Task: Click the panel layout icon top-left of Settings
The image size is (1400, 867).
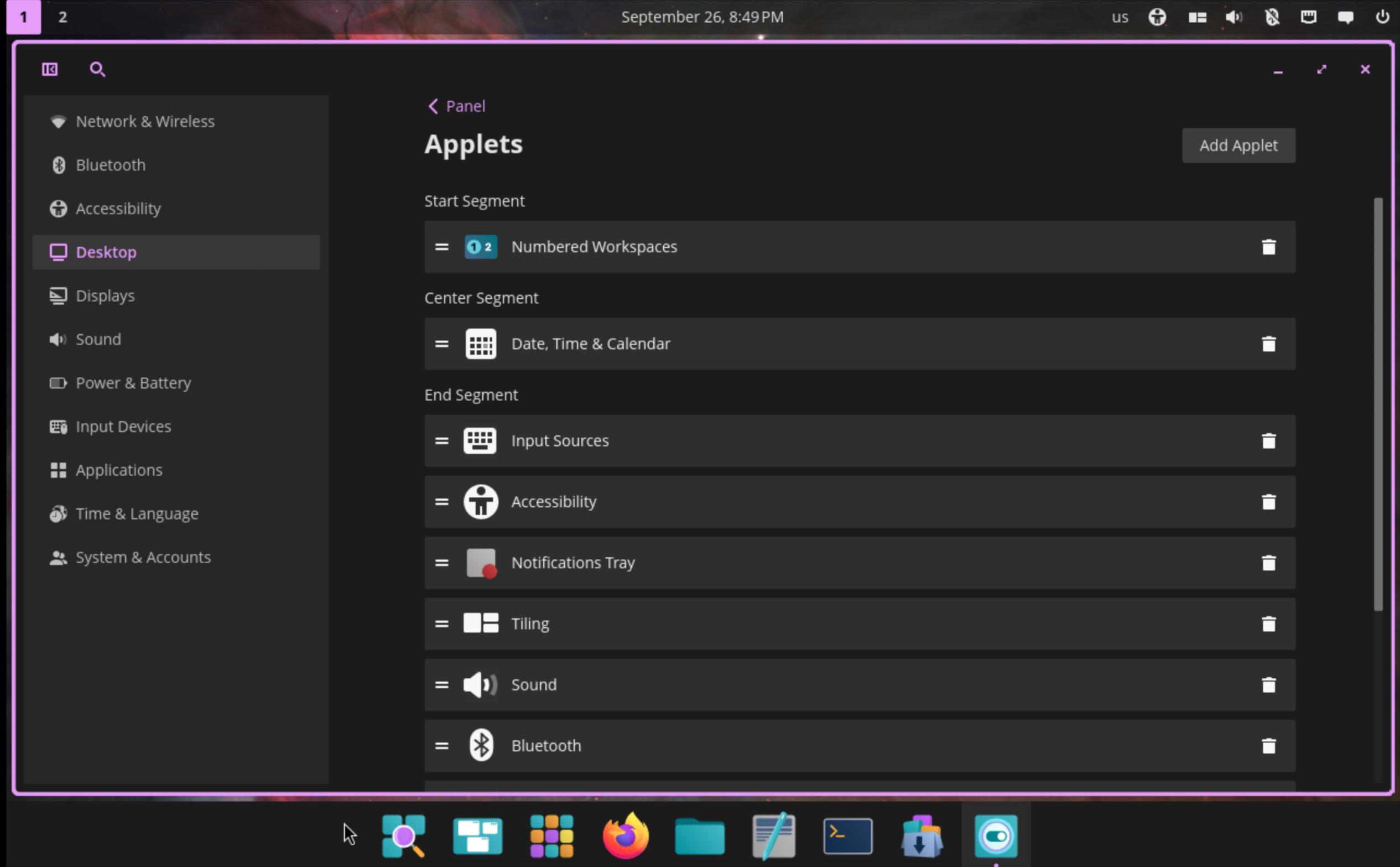Action: [x=49, y=69]
